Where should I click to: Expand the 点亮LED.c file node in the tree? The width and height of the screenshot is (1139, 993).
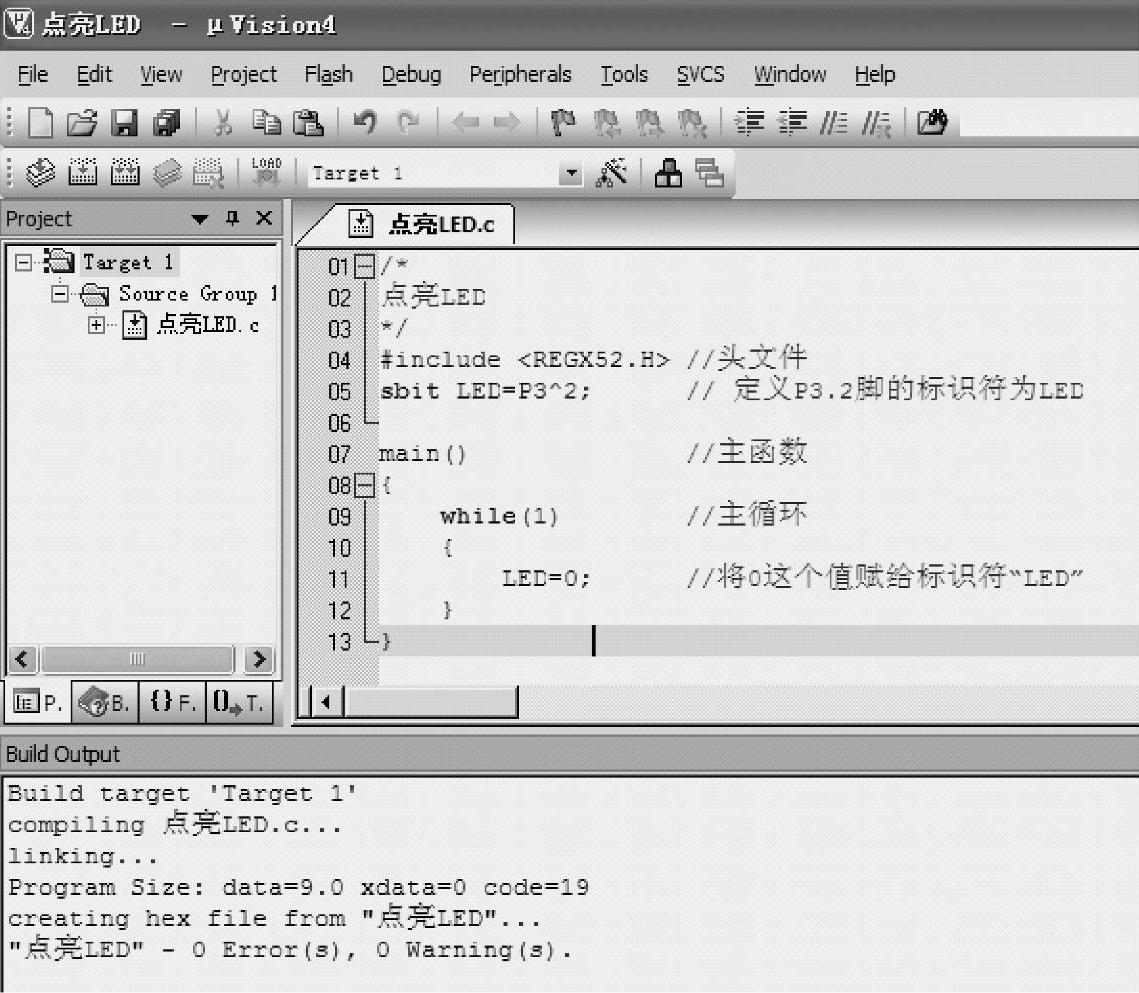pyautogui.click(x=96, y=325)
